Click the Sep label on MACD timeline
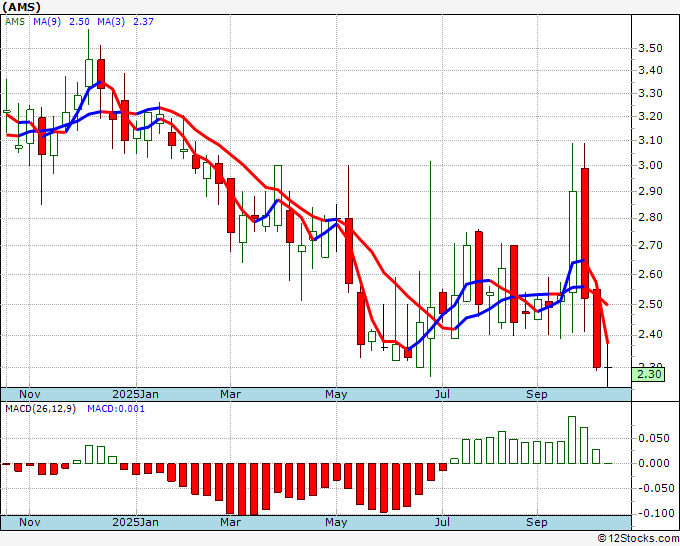680x546 pixels. pyautogui.click(x=537, y=522)
